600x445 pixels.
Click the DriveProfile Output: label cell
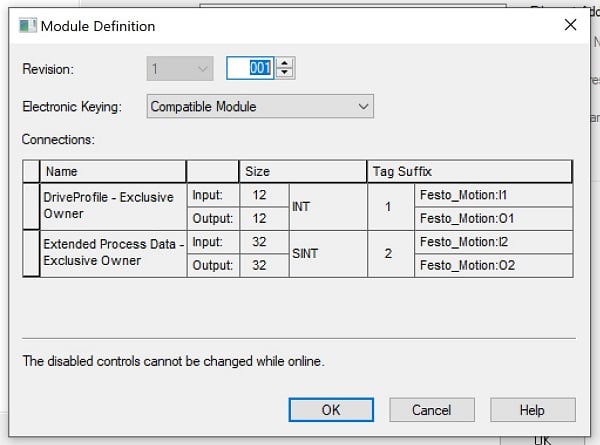pos(213,218)
